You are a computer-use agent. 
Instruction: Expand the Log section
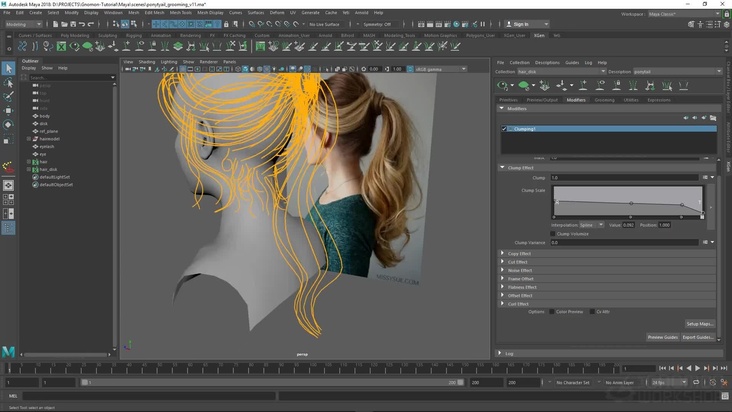(500, 353)
